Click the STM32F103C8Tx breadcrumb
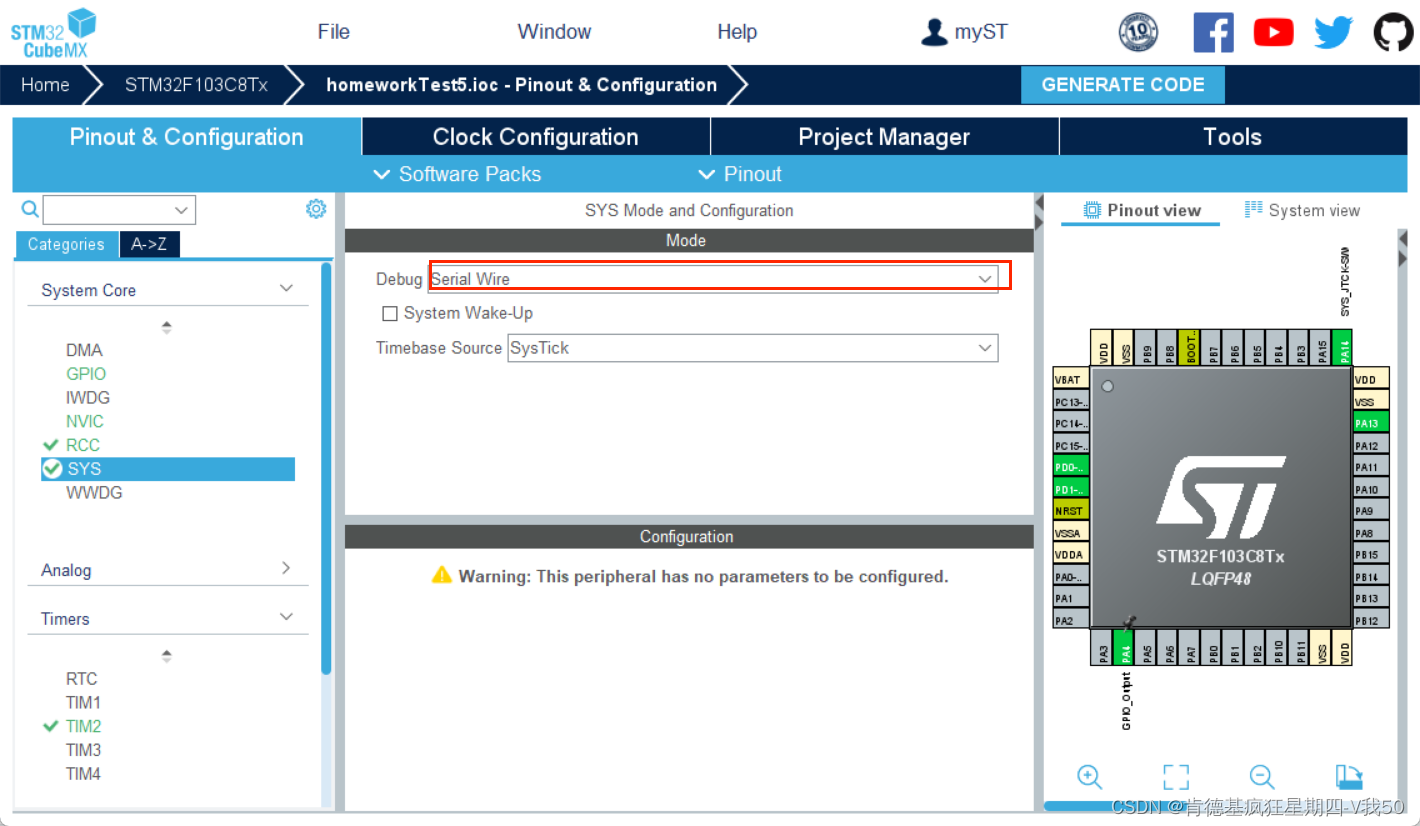Screen dimensions: 1420x826 pyautogui.click(x=196, y=85)
